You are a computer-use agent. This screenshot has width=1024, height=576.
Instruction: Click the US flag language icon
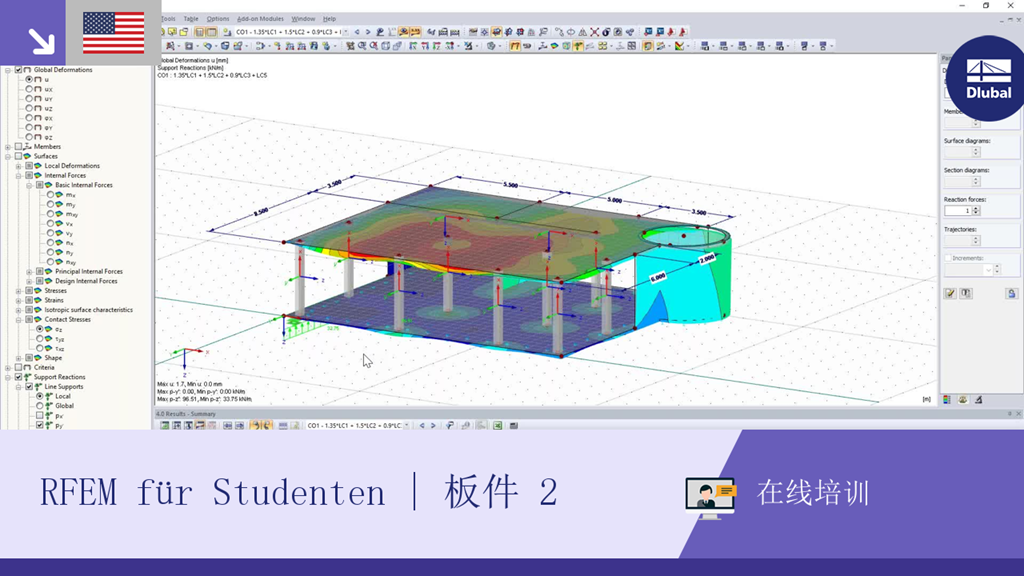pos(114,33)
